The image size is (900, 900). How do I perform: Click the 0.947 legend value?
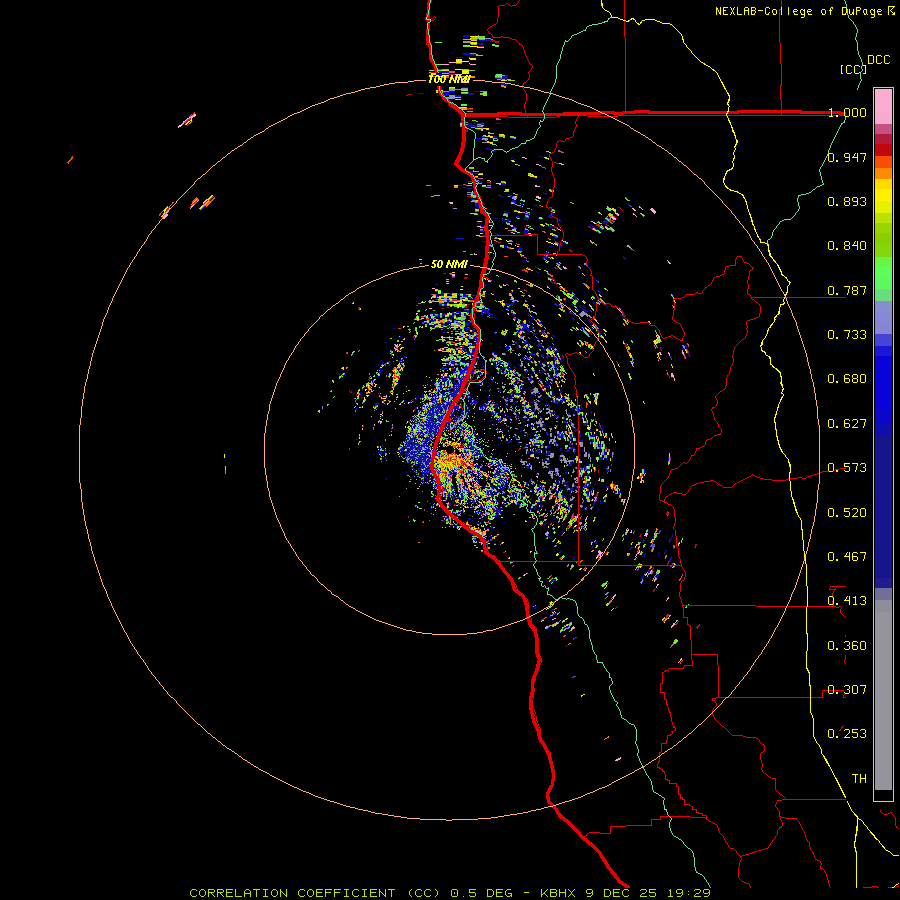[847, 157]
